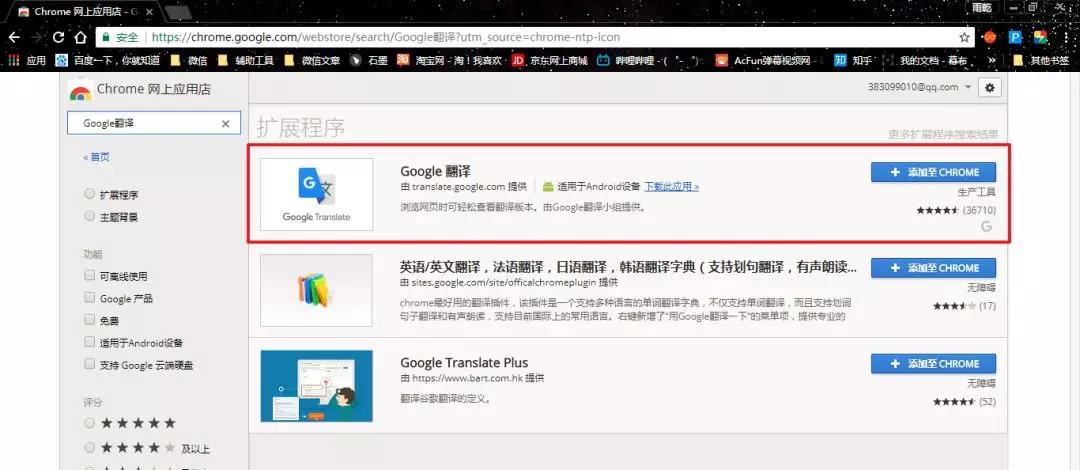Expand the hidden bookmarks chevron
Screen dimensions: 1080x470
992,61
